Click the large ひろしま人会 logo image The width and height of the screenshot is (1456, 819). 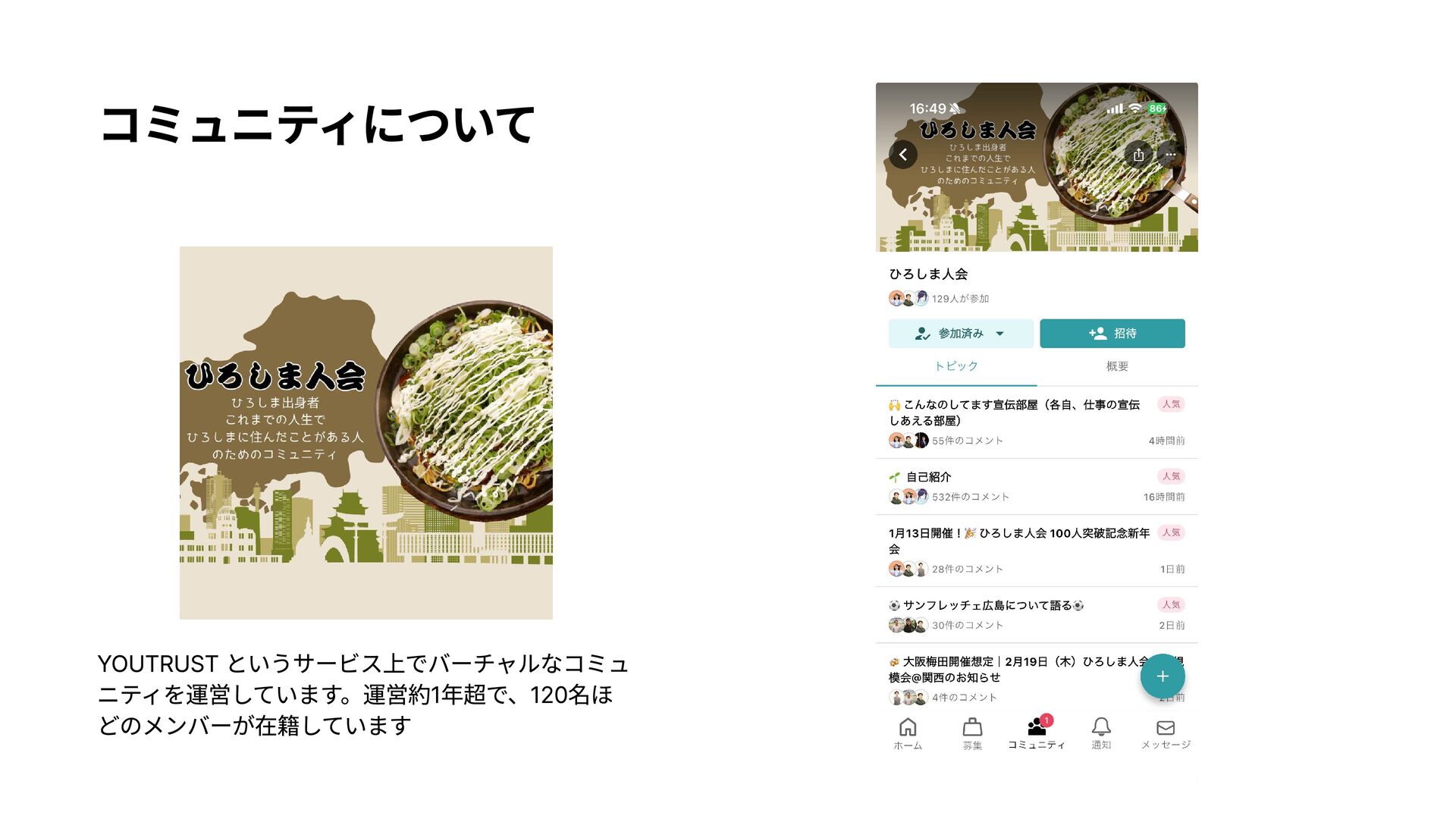(x=366, y=433)
